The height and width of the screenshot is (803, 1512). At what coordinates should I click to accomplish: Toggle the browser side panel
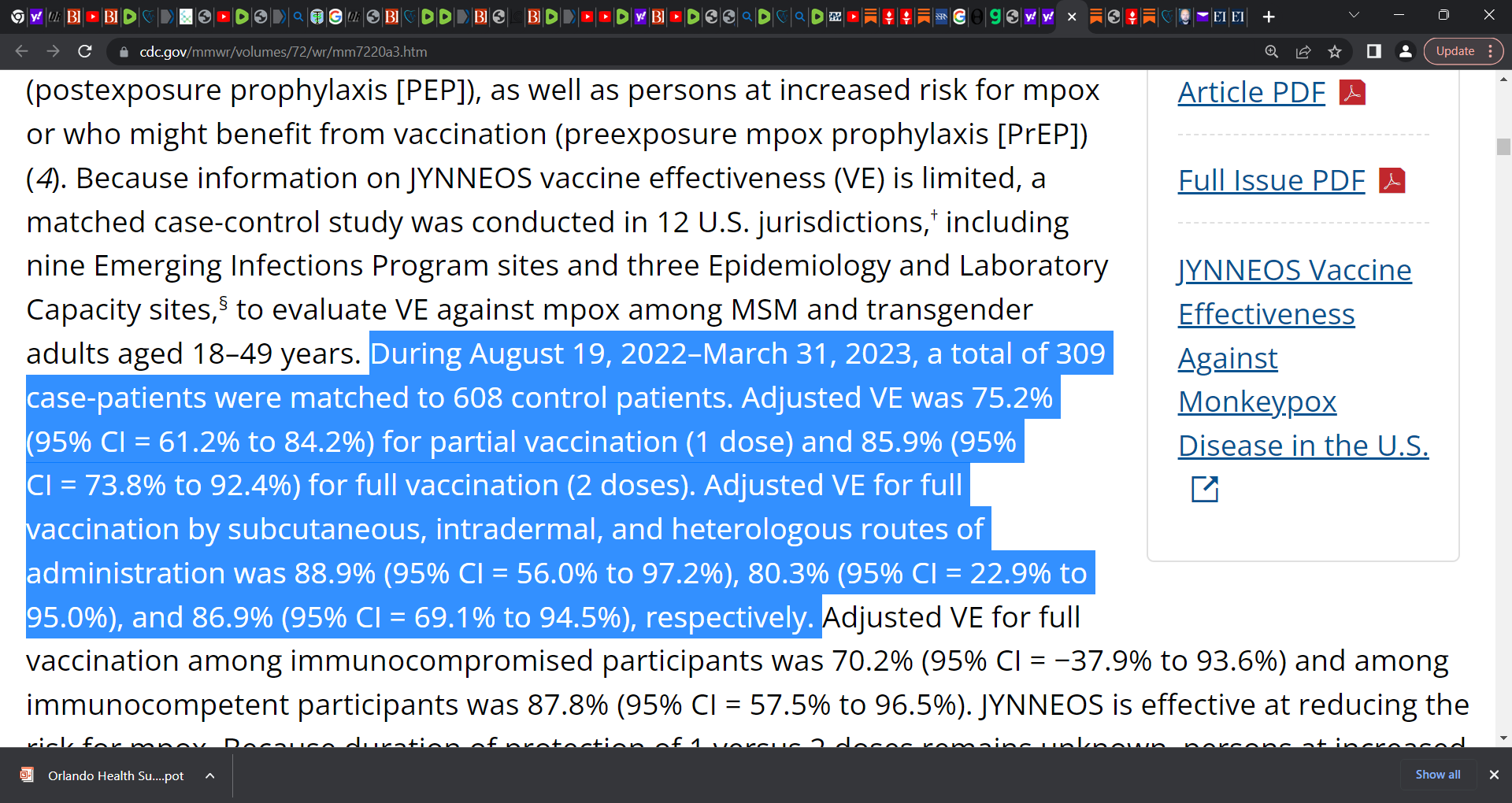(1373, 51)
